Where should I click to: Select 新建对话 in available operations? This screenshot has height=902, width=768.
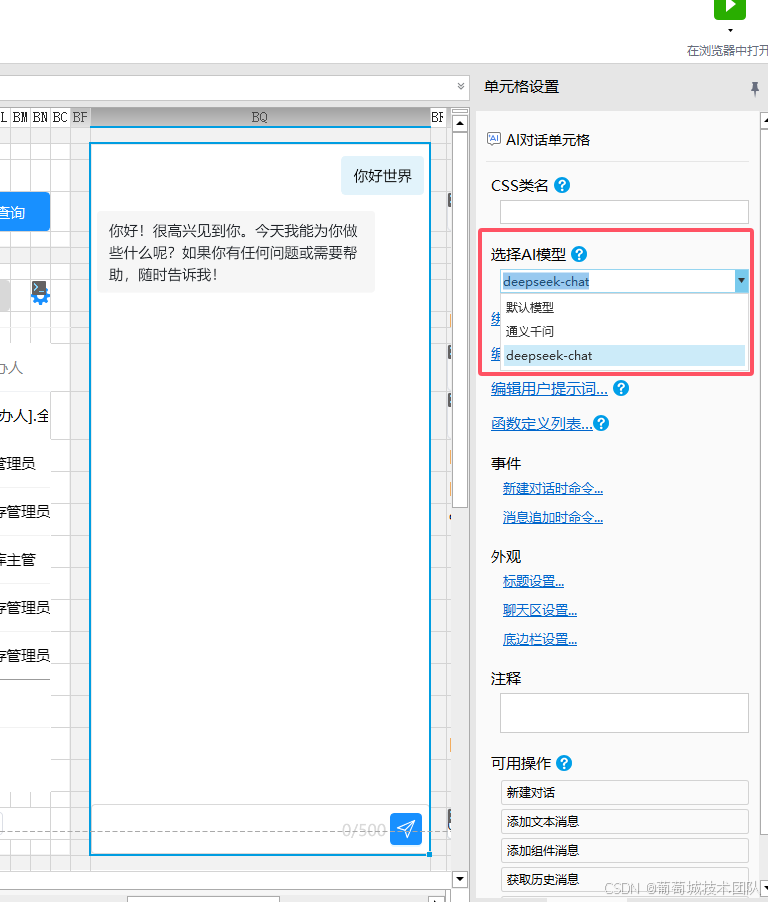point(625,793)
